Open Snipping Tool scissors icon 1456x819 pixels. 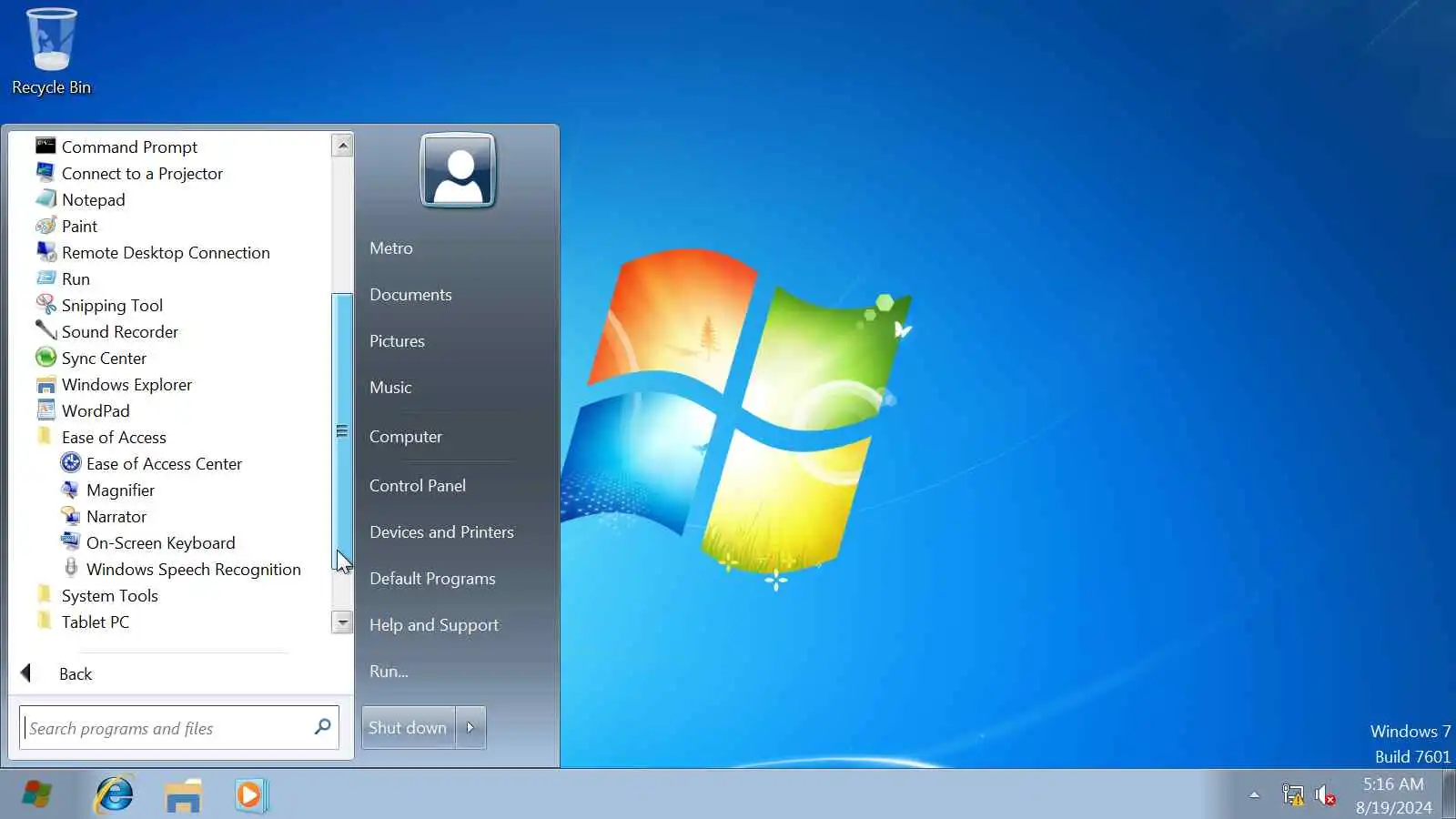(x=45, y=304)
